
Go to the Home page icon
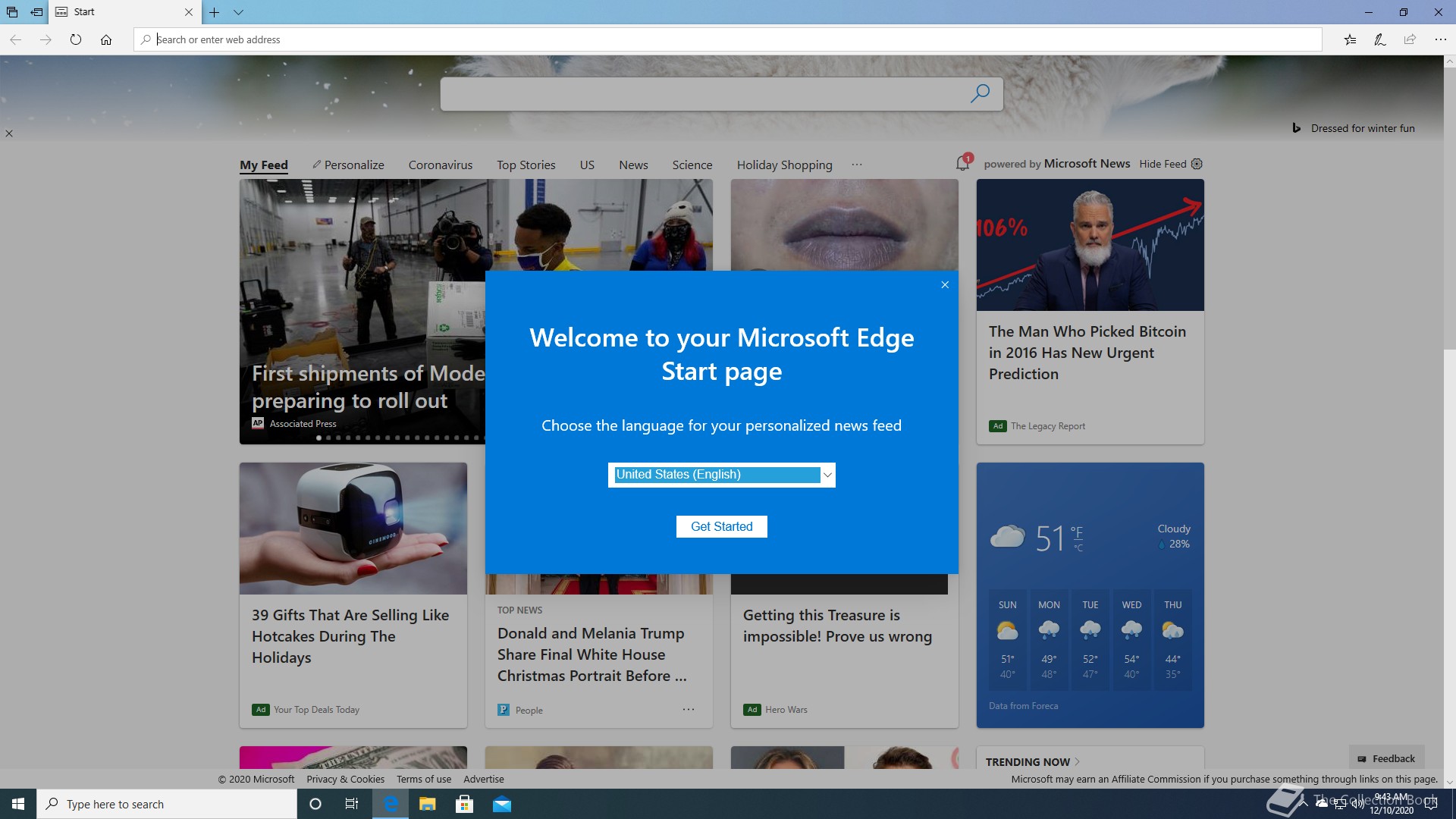(106, 39)
